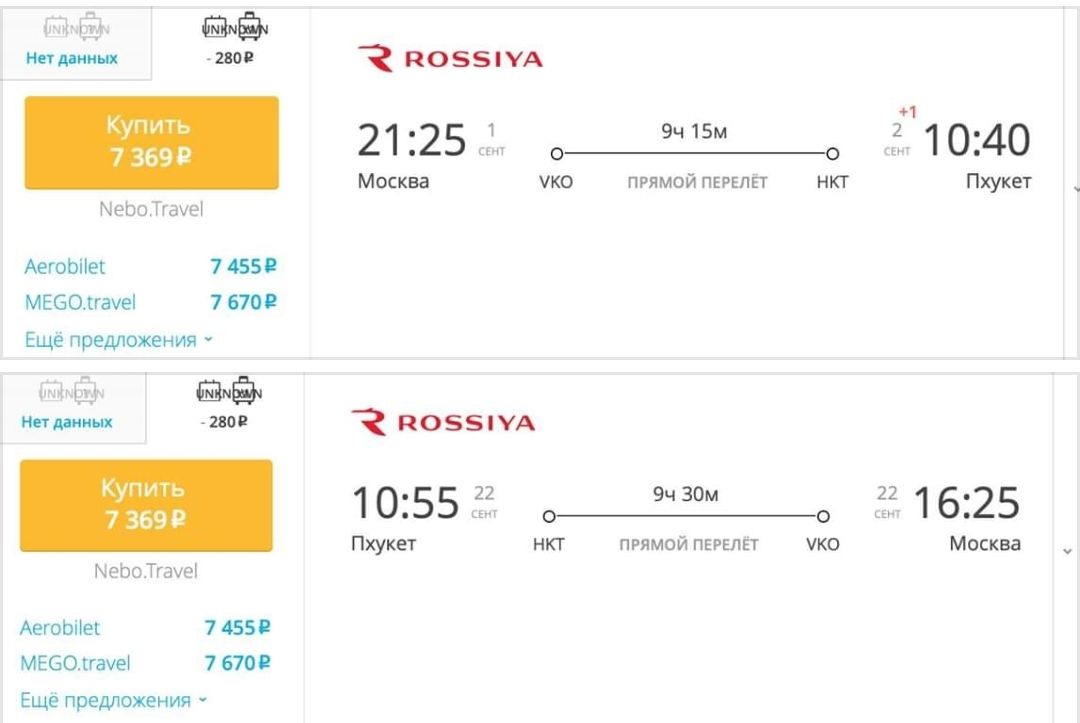This screenshot has height=723, width=1080.
Task: Click the HKT departure point on the second flight line
Action: tap(549, 516)
